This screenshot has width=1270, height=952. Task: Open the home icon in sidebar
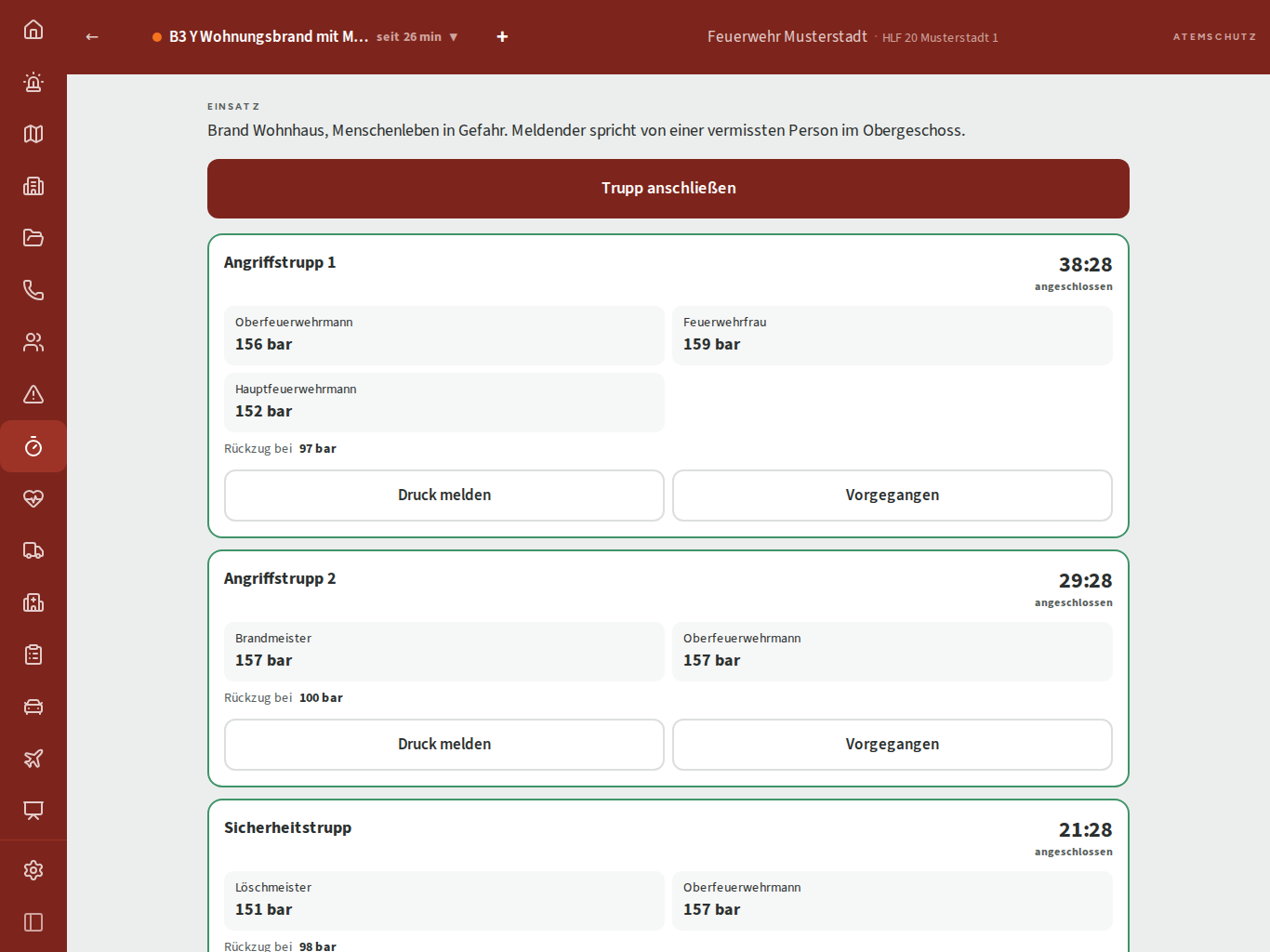pos(33,30)
